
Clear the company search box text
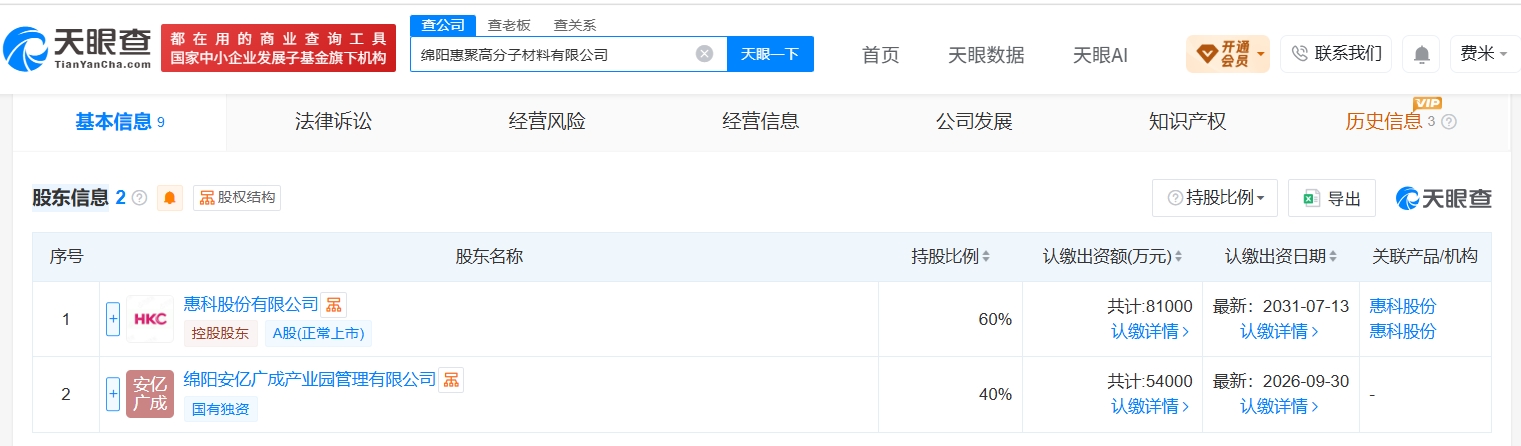pos(704,54)
